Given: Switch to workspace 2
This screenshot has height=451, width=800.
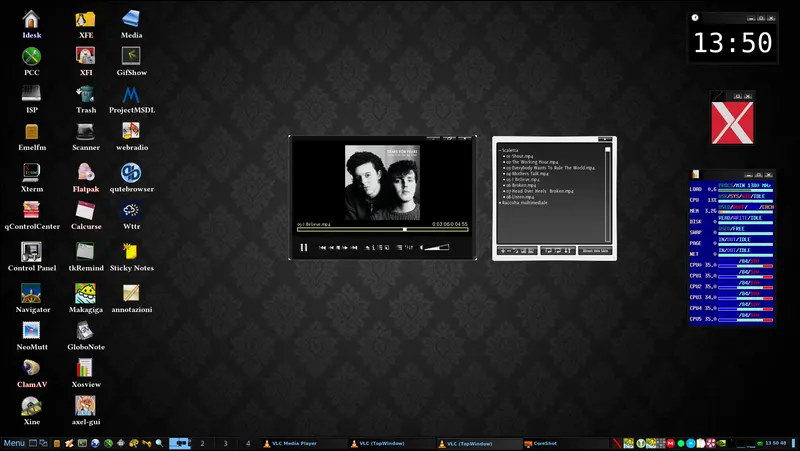Looking at the screenshot, I should 203,443.
